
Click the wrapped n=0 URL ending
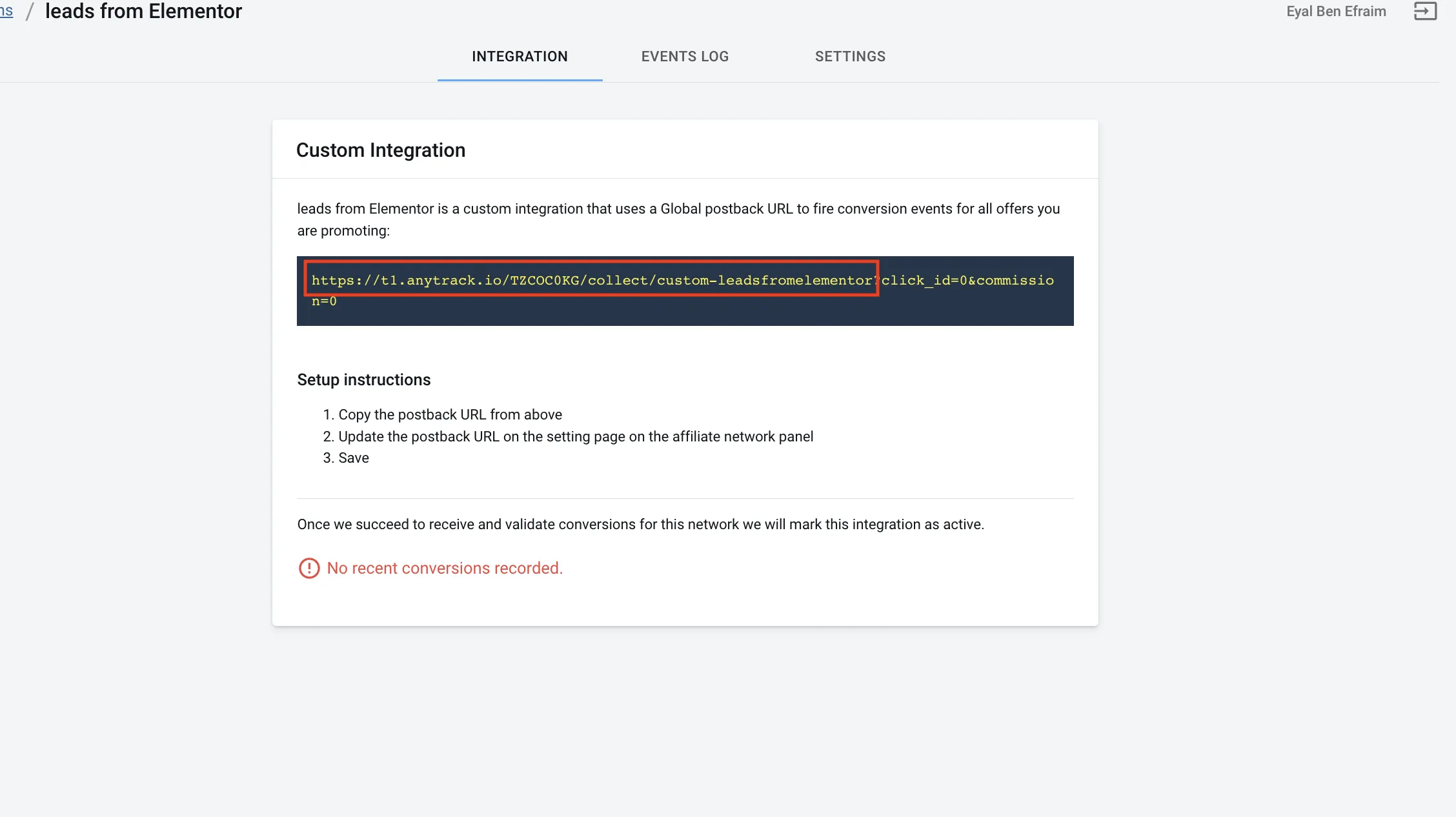(324, 301)
